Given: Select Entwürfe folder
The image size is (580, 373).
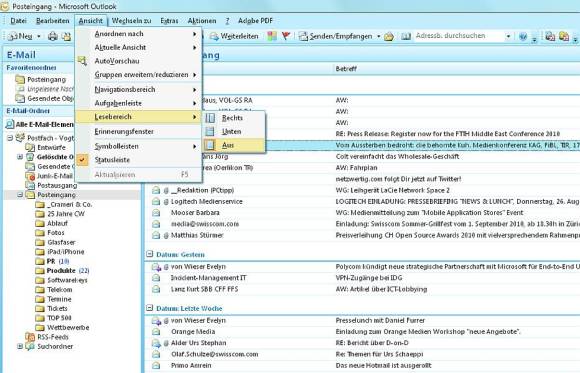Looking at the screenshot, I should click(45, 147).
